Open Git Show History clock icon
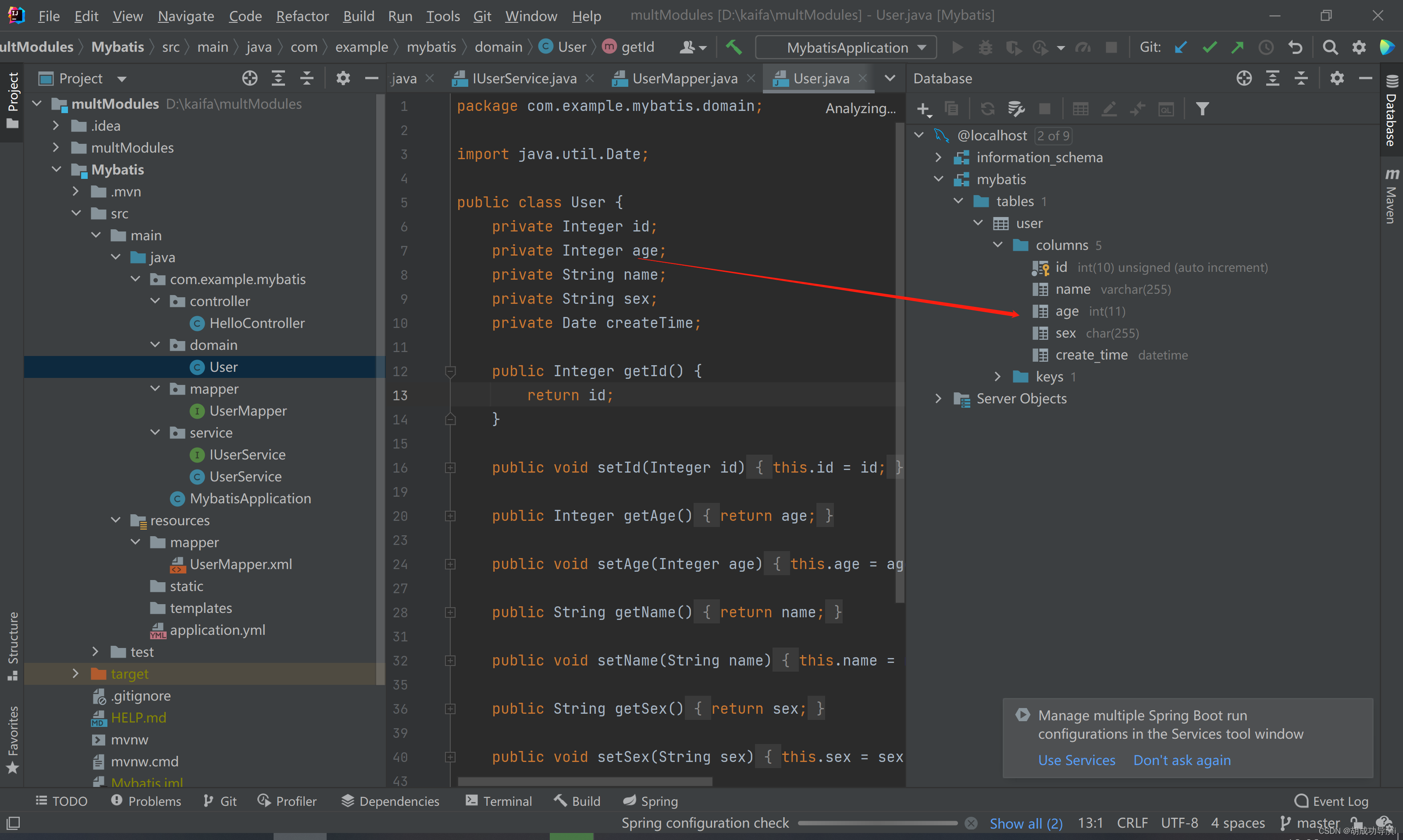This screenshot has width=1403, height=840. [x=1266, y=47]
